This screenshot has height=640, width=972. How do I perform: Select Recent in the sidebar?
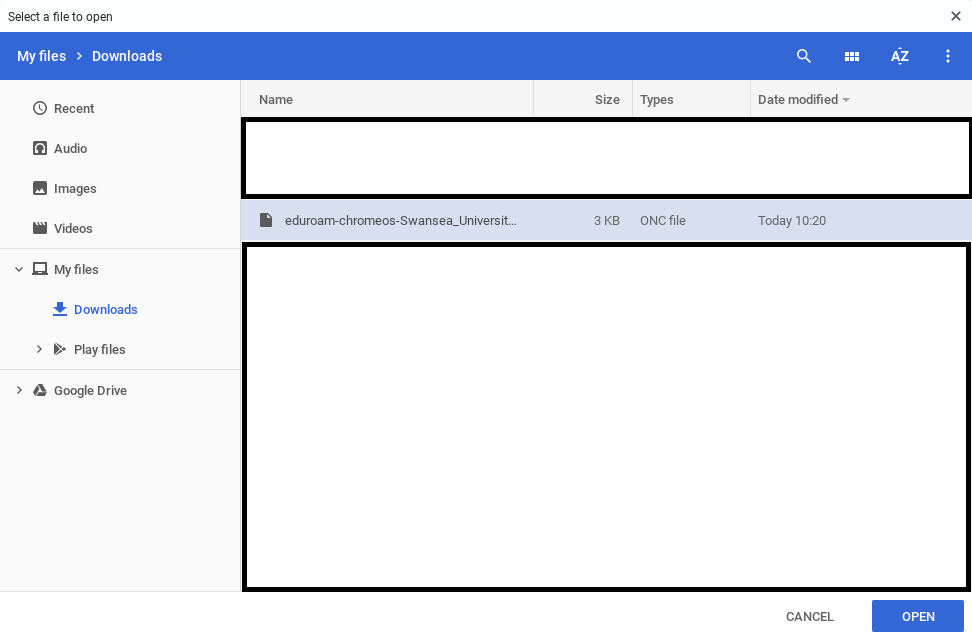(x=74, y=108)
